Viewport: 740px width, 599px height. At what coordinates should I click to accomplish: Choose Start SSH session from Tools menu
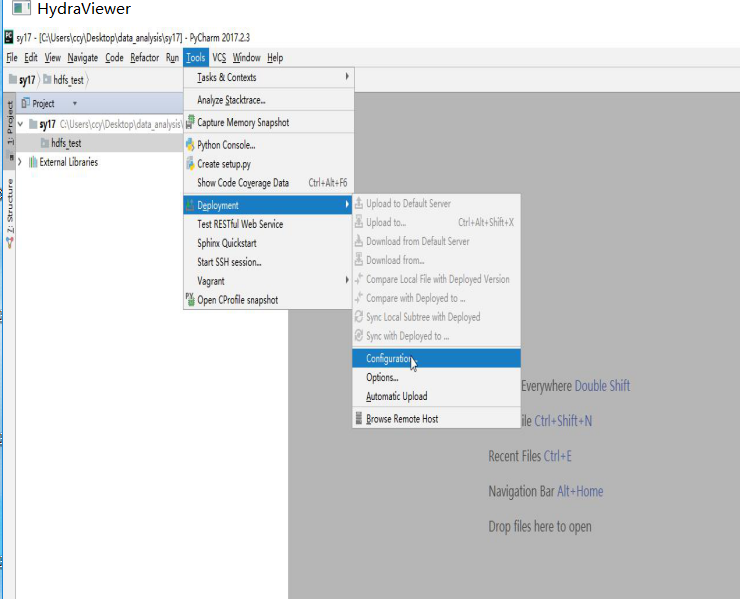(x=229, y=262)
